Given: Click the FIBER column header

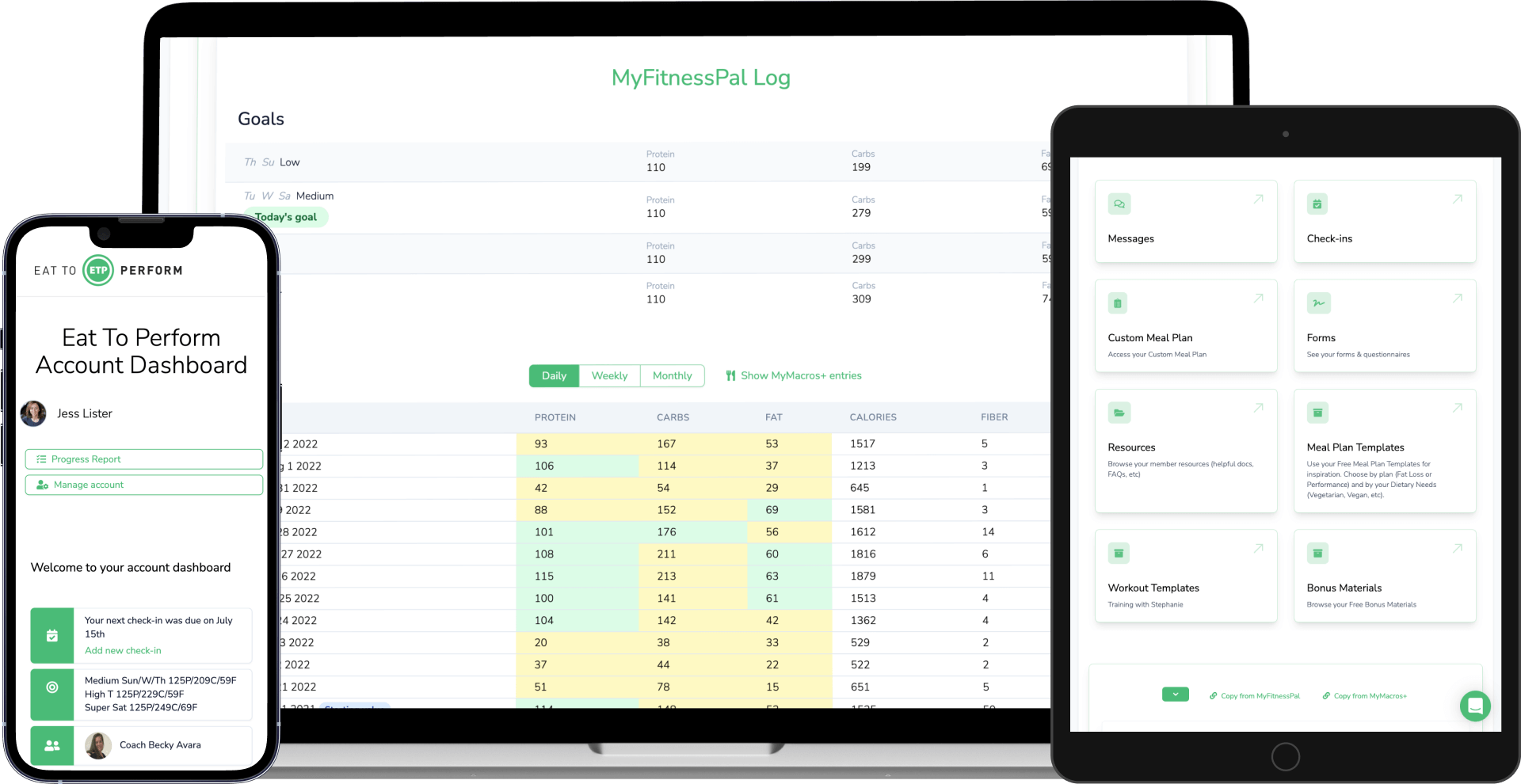Looking at the screenshot, I should pyautogui.click(x=994, y=417).
